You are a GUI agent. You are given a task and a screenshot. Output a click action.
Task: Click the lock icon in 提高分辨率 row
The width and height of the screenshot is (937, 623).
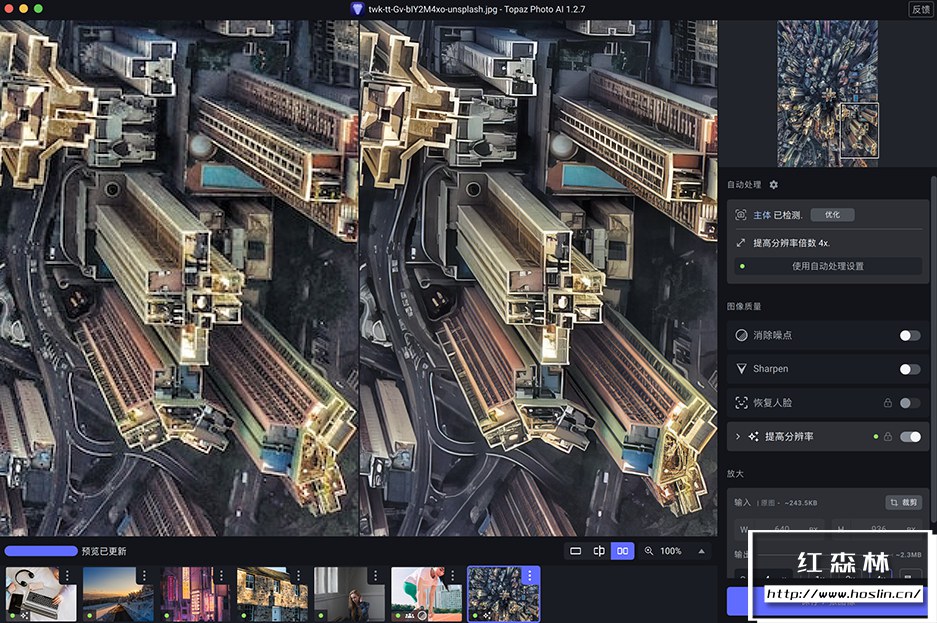[x=887, y=437]
